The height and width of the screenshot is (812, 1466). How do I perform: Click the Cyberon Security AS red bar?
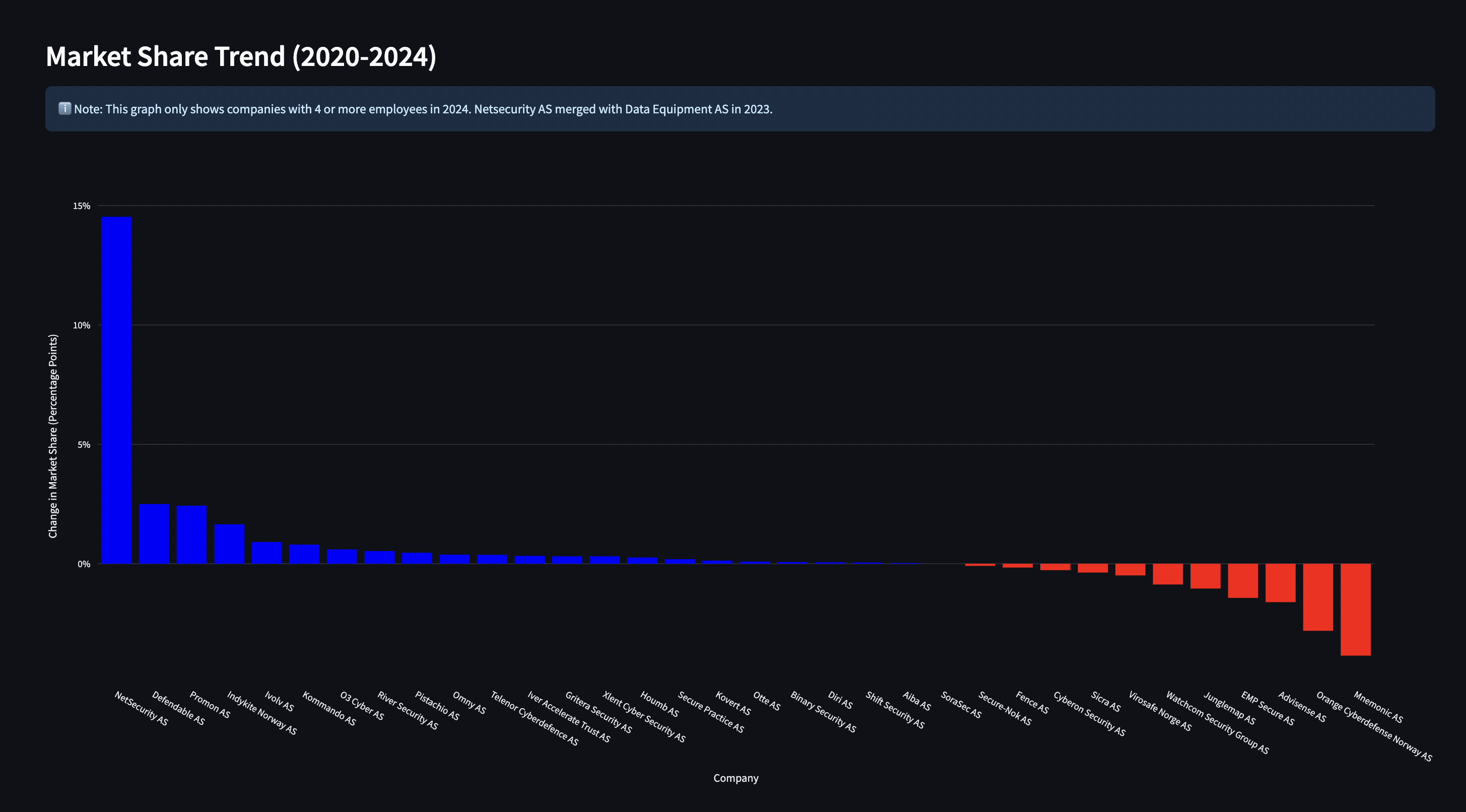point(1055,567)
